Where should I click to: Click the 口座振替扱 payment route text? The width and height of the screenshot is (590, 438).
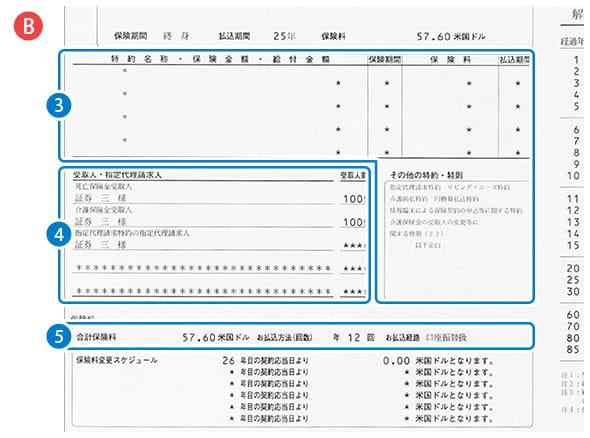pyautogui.click(x=446, y=337)
